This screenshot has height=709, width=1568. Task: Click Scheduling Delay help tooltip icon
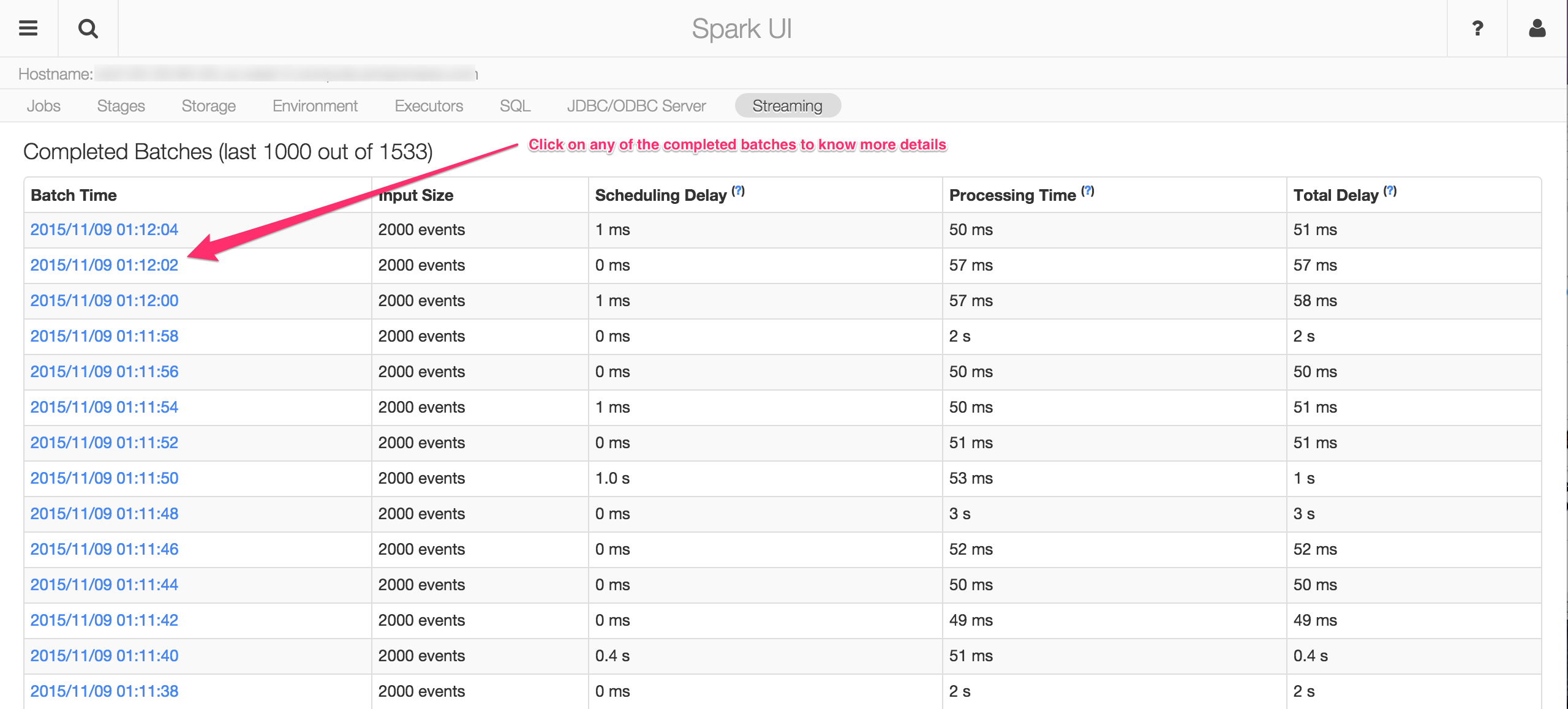point(739,191)
